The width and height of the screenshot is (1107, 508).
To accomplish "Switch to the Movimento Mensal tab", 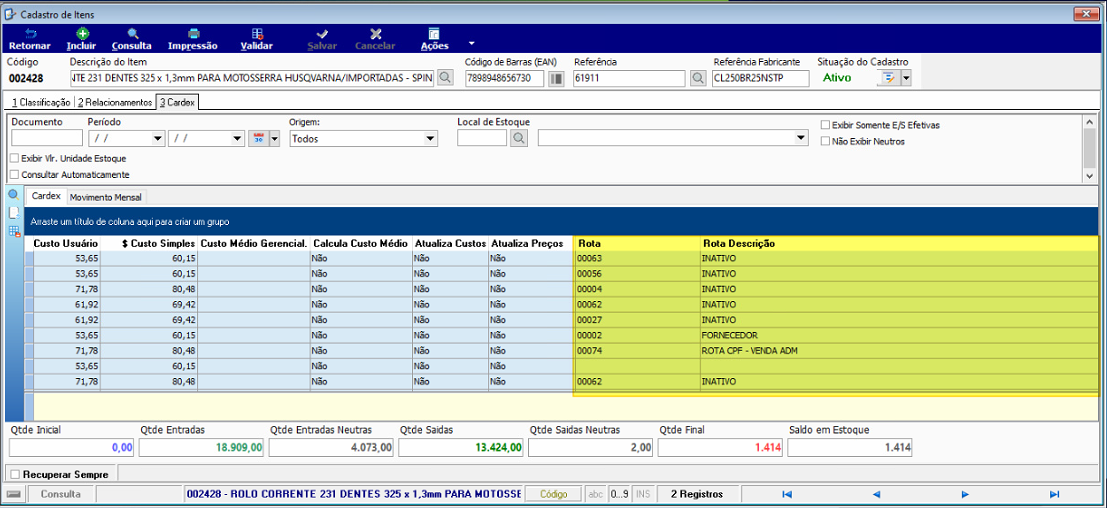I will pos(106,197).
